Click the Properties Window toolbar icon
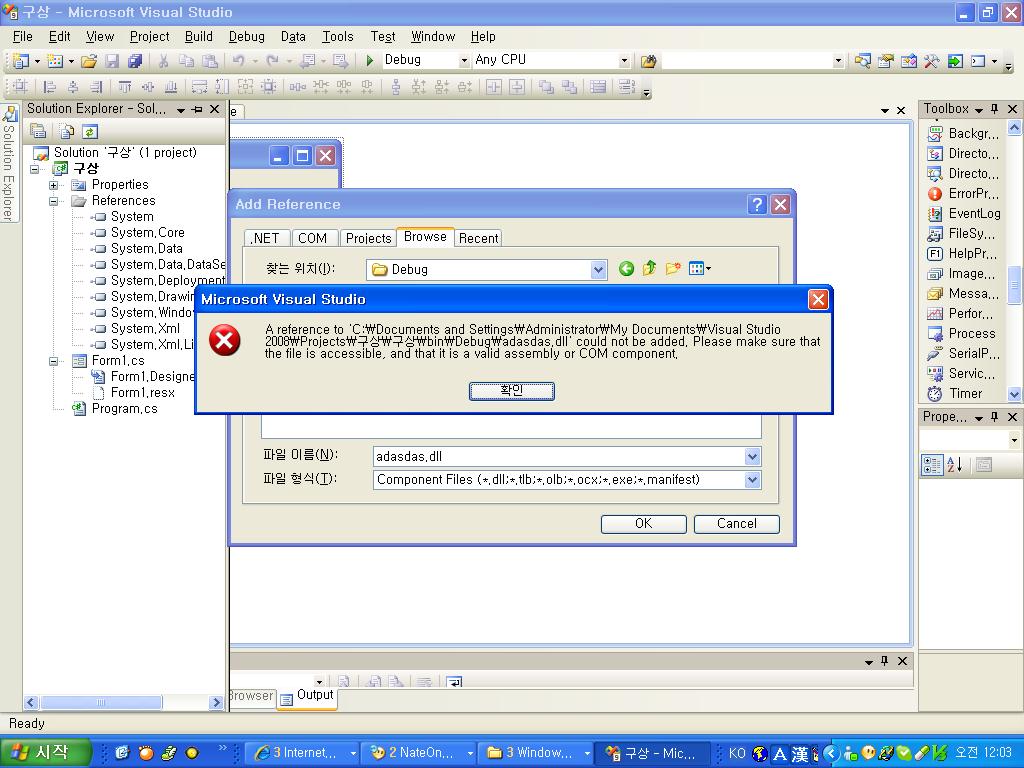Screen dimensions: 1024x768 click(x=886, y=61)
